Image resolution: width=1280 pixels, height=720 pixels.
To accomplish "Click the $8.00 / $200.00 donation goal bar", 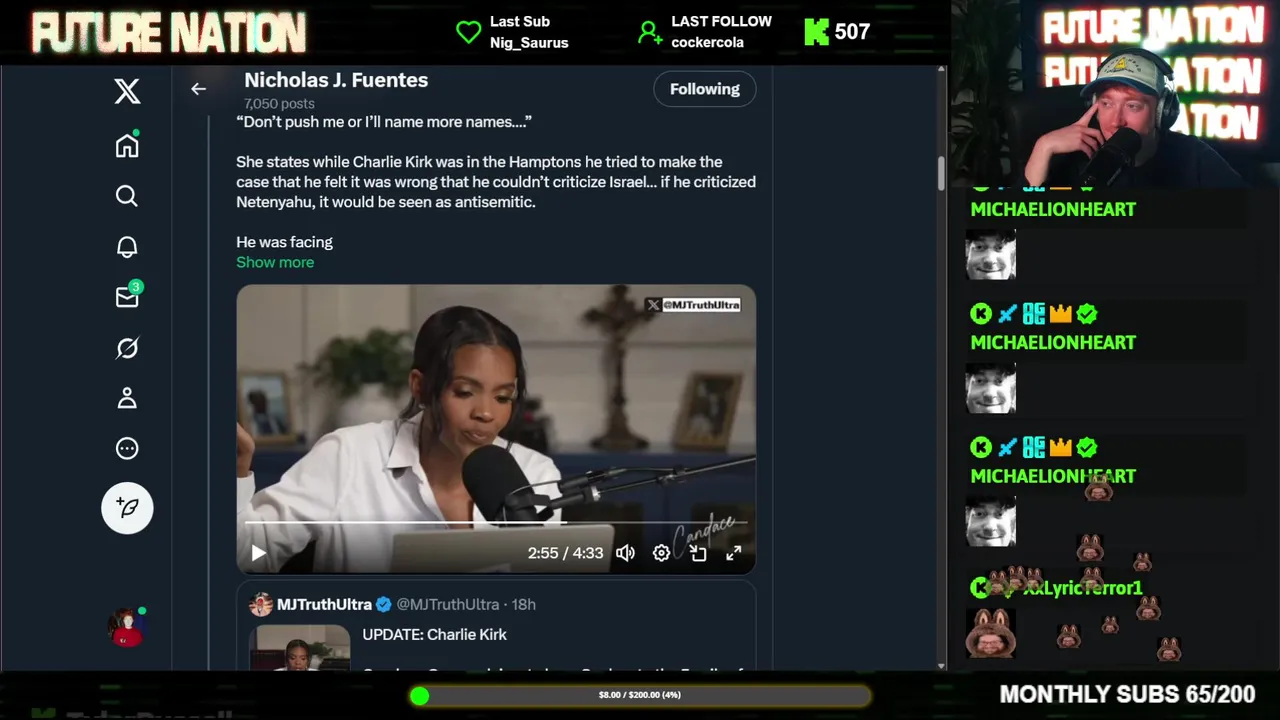I will 640,695.
